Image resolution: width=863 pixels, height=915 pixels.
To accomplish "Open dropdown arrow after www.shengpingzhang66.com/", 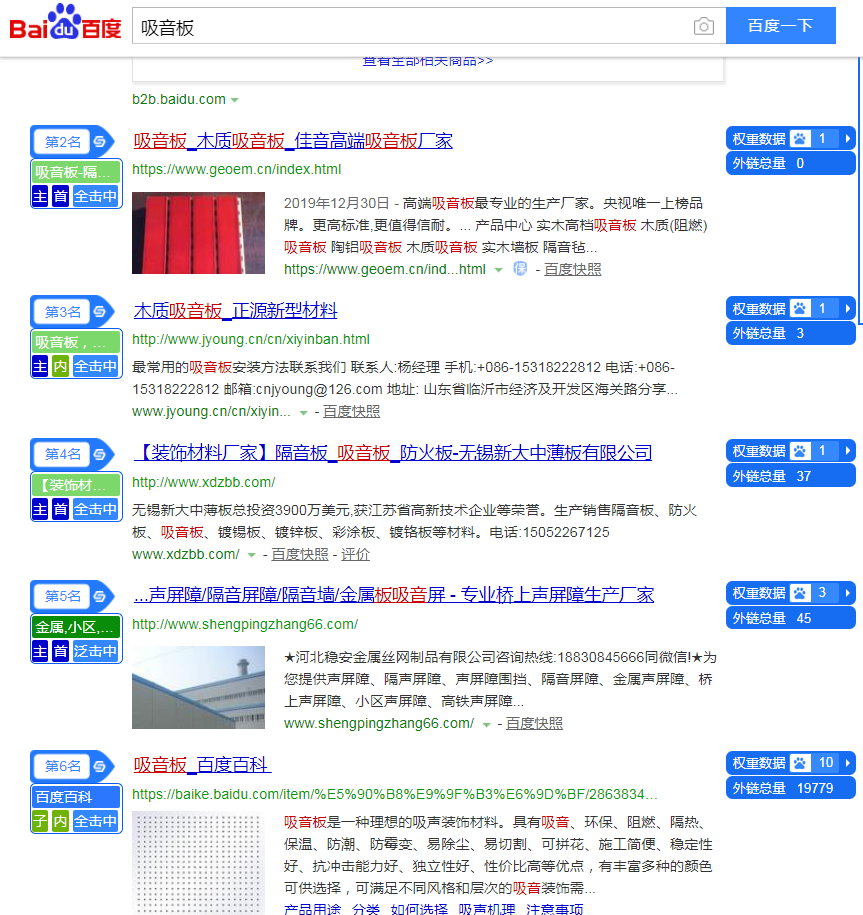I will pyautogui.click(x=486, y=725).
